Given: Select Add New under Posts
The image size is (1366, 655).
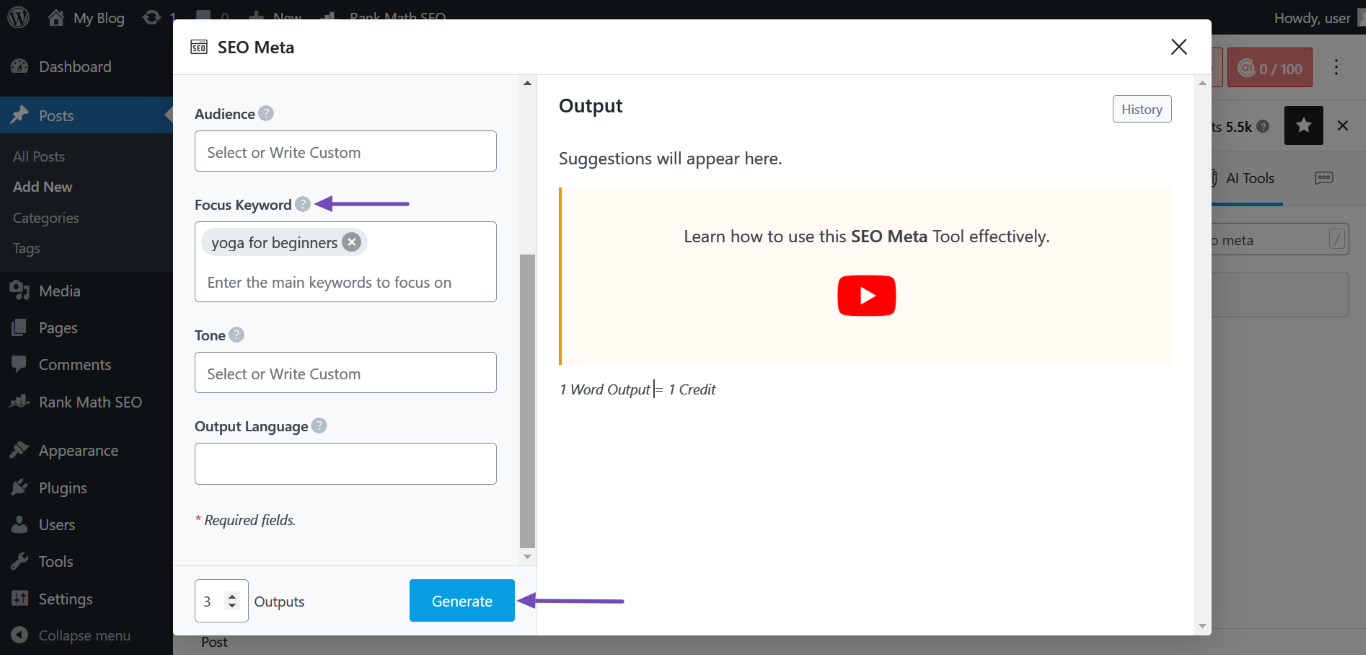Looking at the screenshot, I should (x=43, y=187).
